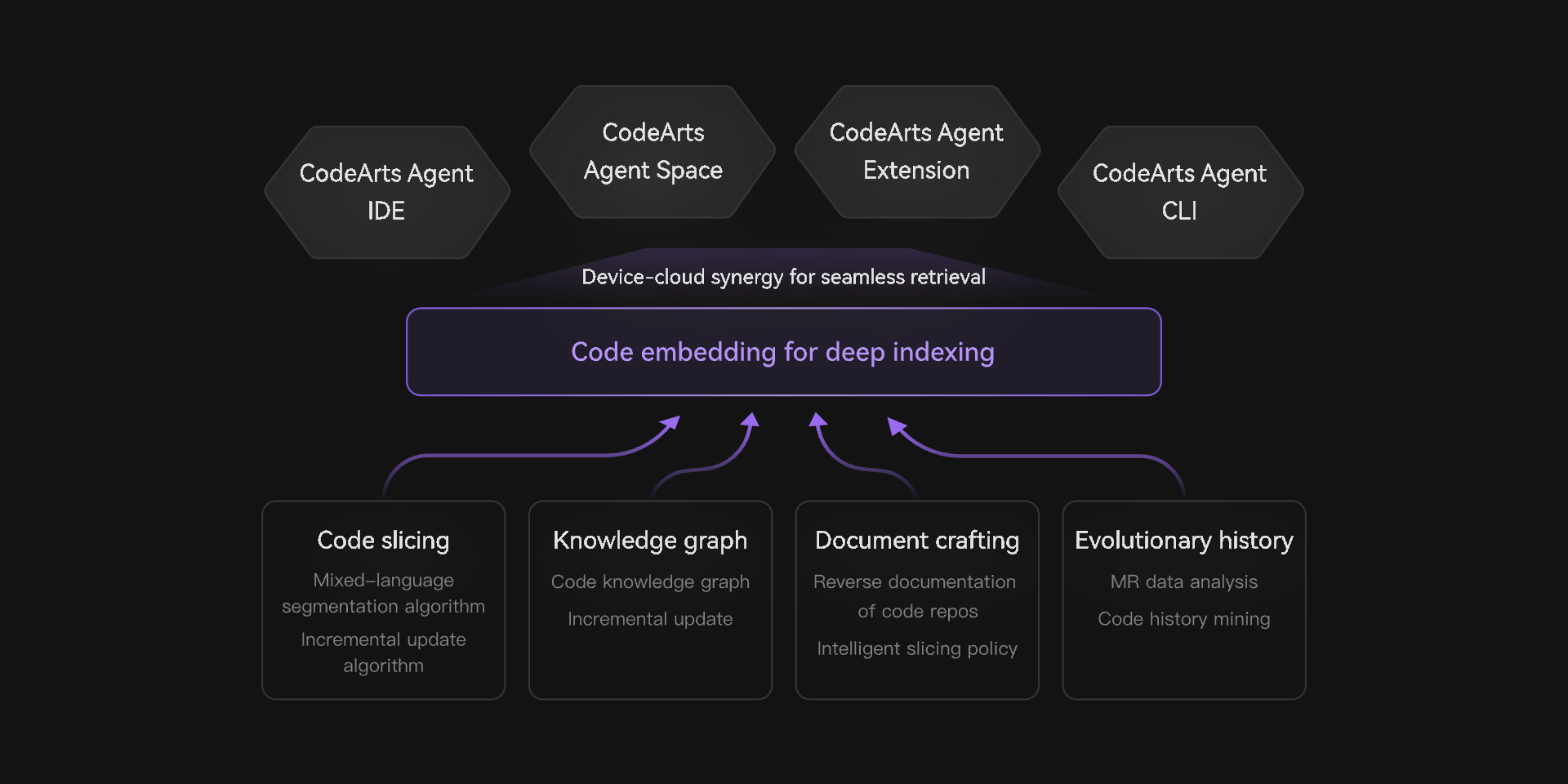The width and height of the screenshot is (1568, 784).
Task: Select the CodeArts Agent IDE hexagon
Action: tap(387, 192)
